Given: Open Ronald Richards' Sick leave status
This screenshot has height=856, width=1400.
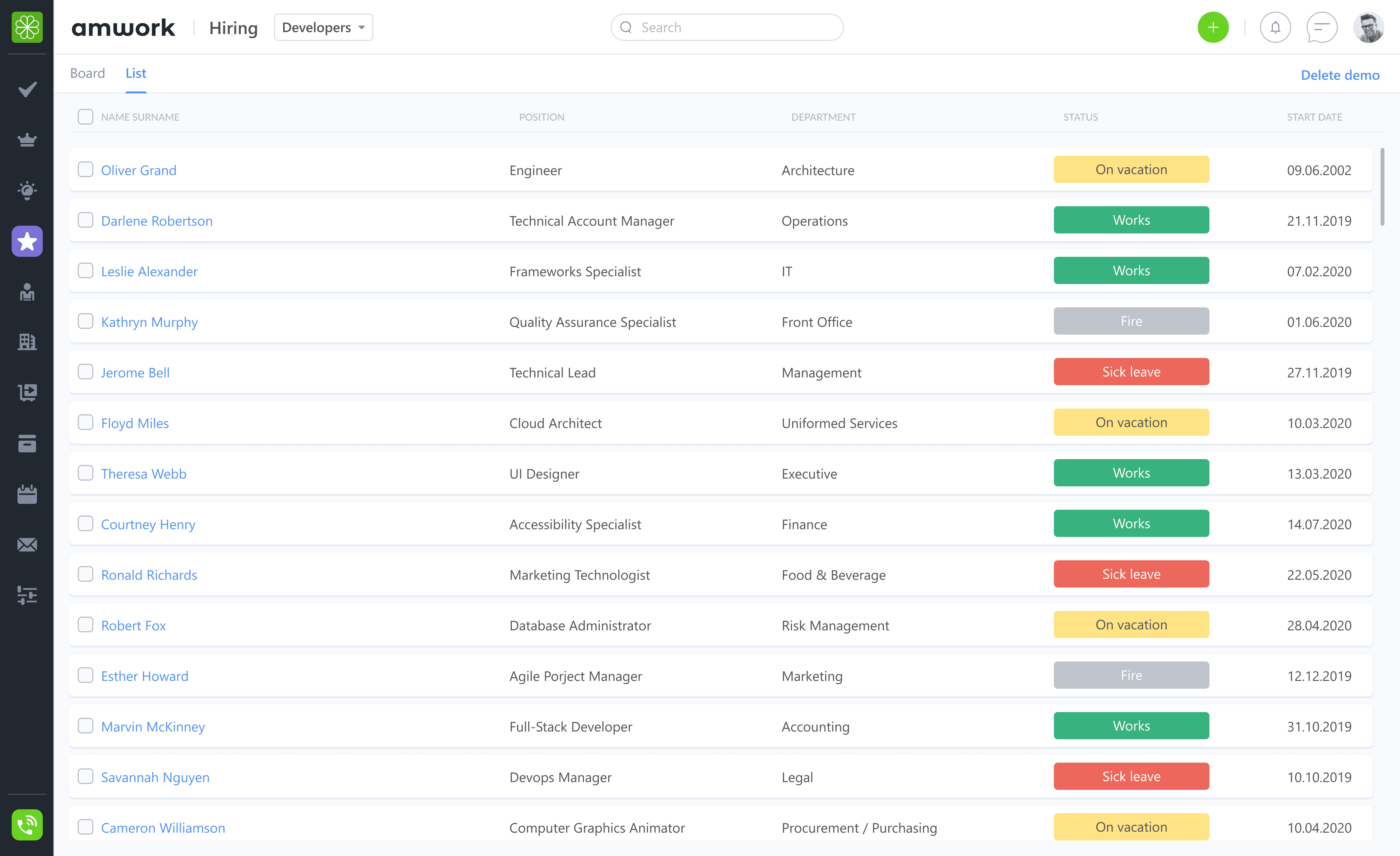Looking at the screenshot, I should [x=1131, y=574].
